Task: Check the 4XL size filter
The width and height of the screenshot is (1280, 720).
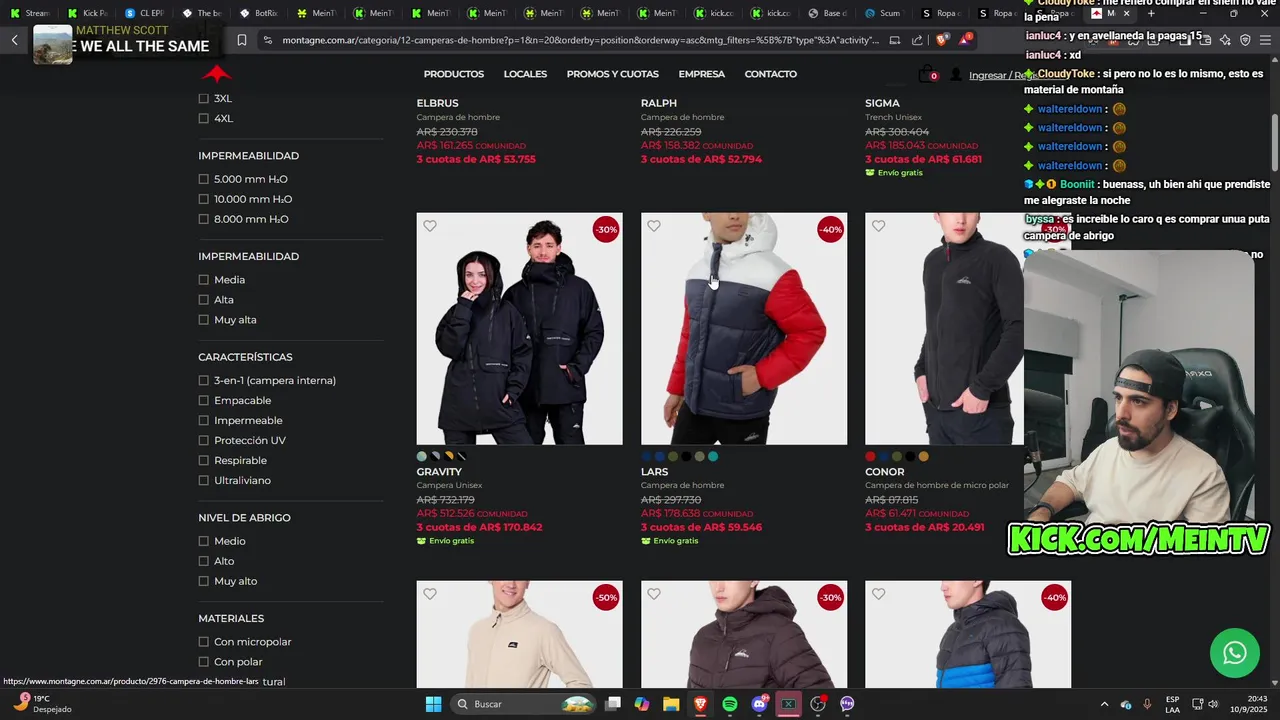Action: click(x=204, y=118)
